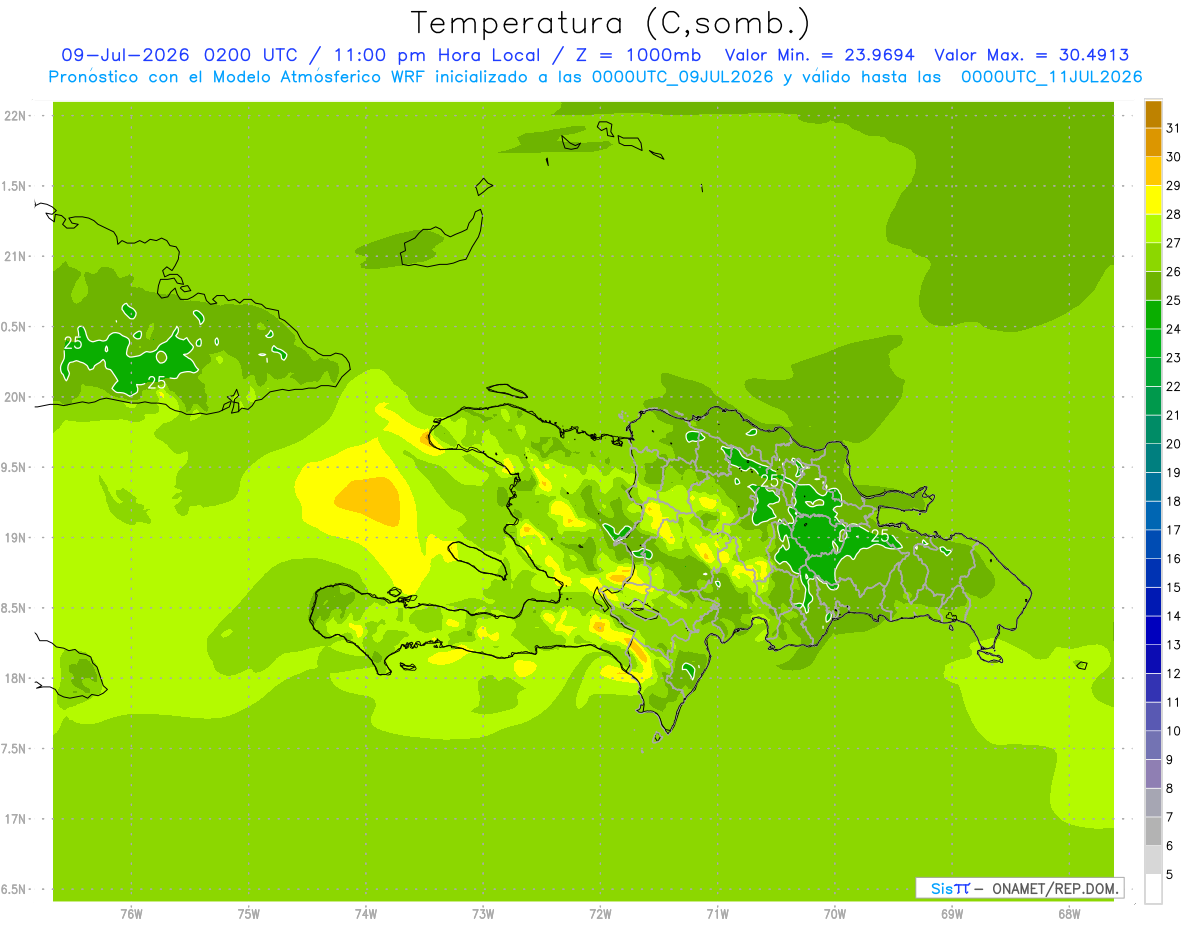1200x927 pixels.
Task: Click the yellow swatch between 28 and 29
Action: (x=1153, y=200)
